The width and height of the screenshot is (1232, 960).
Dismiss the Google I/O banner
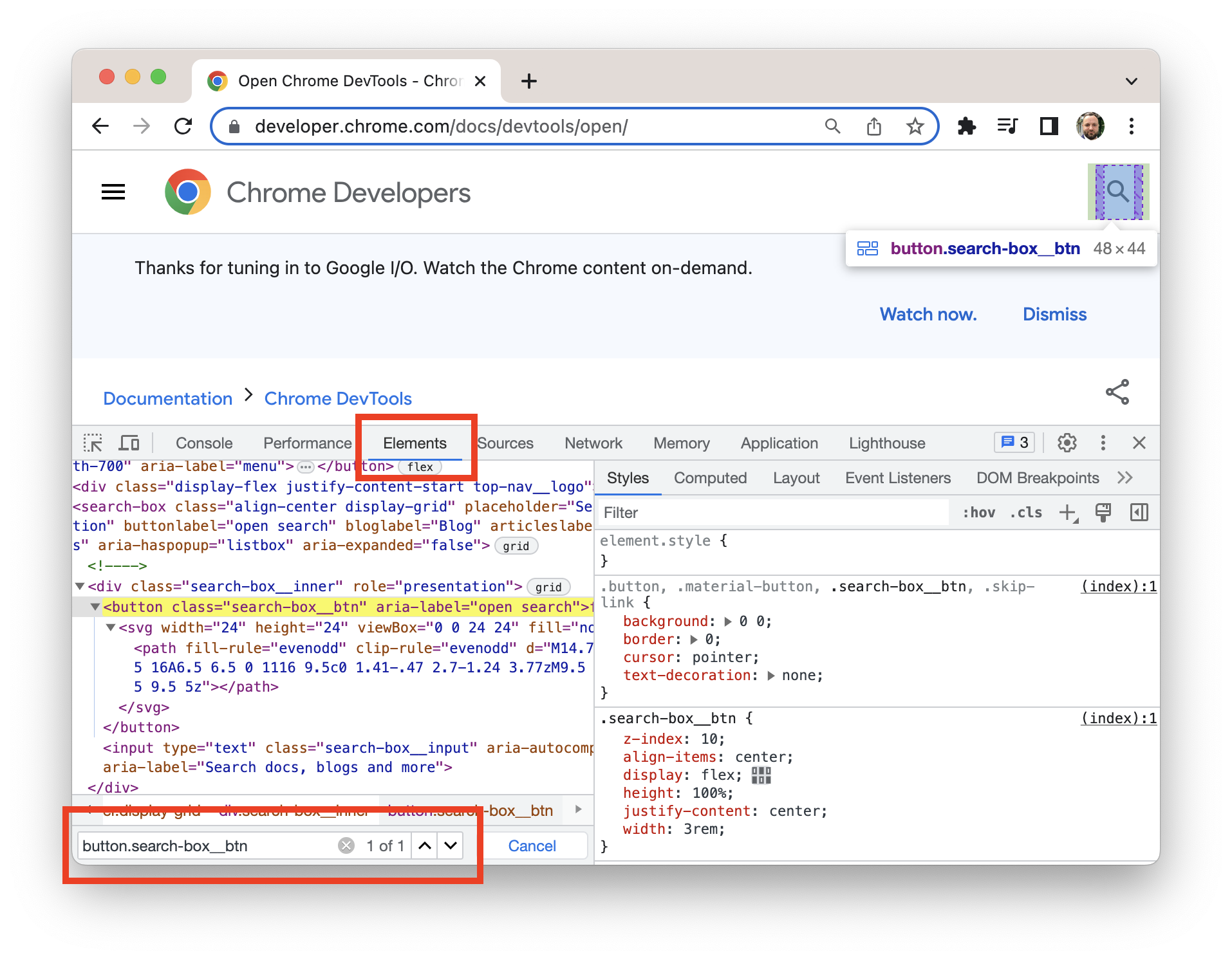1054,314
